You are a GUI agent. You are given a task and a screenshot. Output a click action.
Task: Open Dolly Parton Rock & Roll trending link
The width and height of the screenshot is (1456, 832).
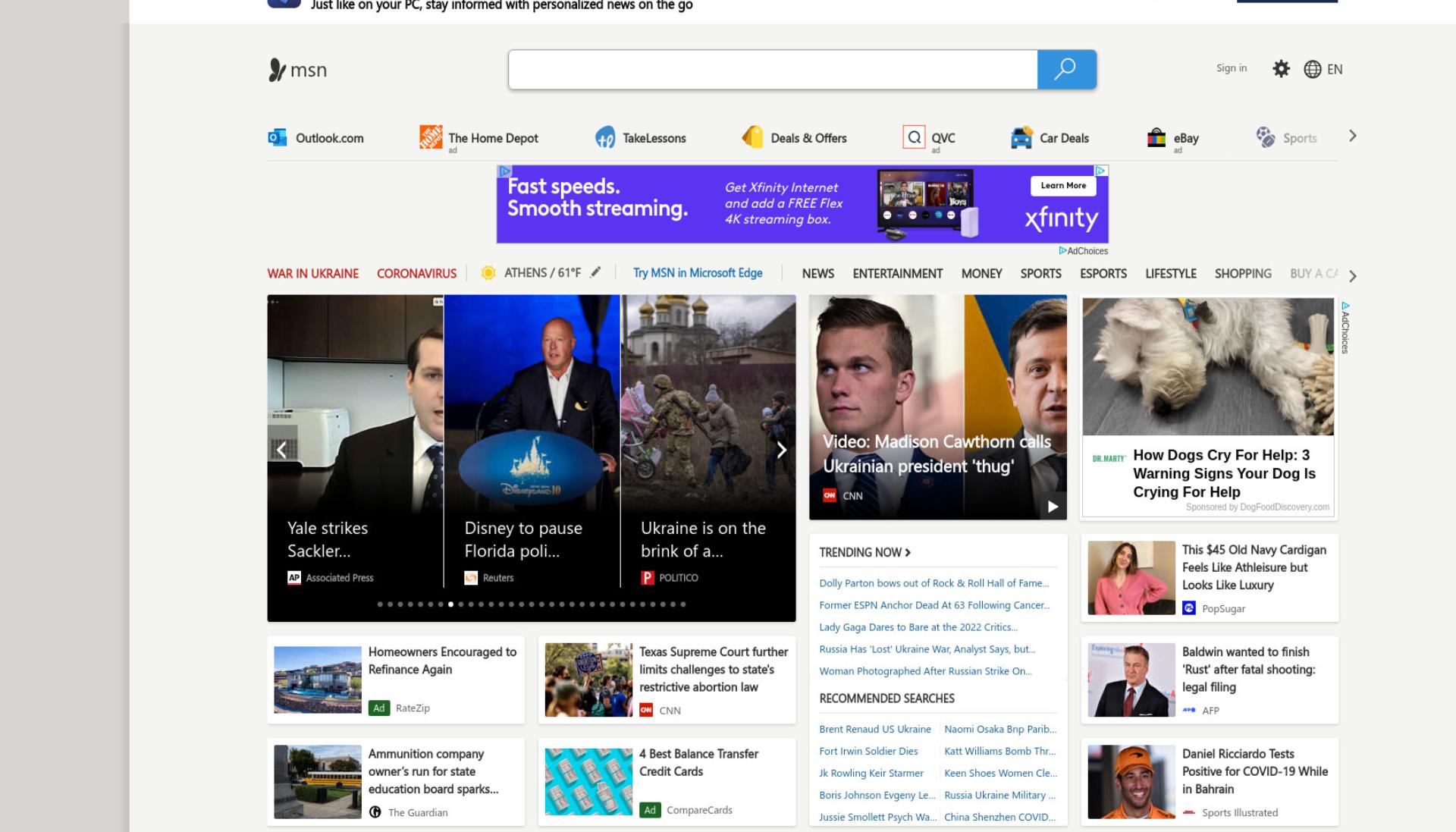pyautogui.click(x=934, y=583)
